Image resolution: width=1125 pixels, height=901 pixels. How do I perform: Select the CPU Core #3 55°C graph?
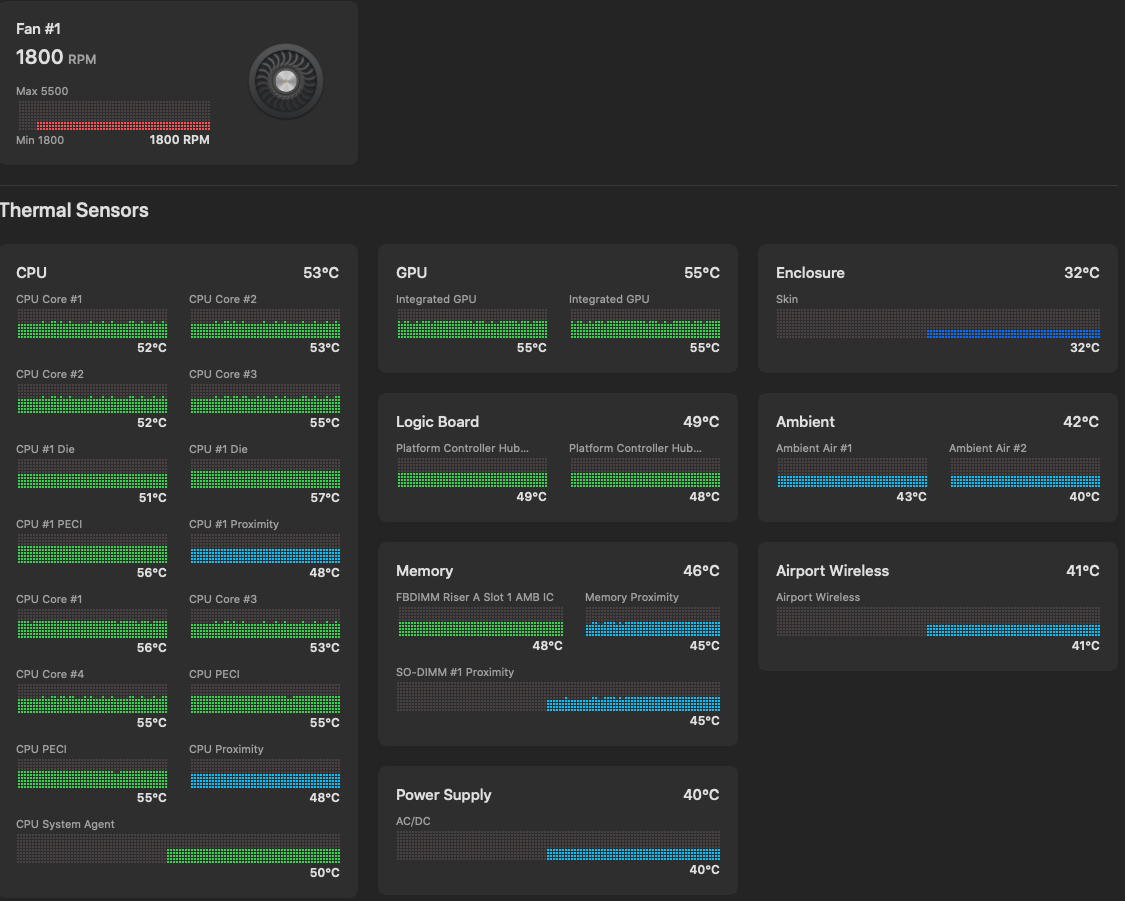click(265, 399)
